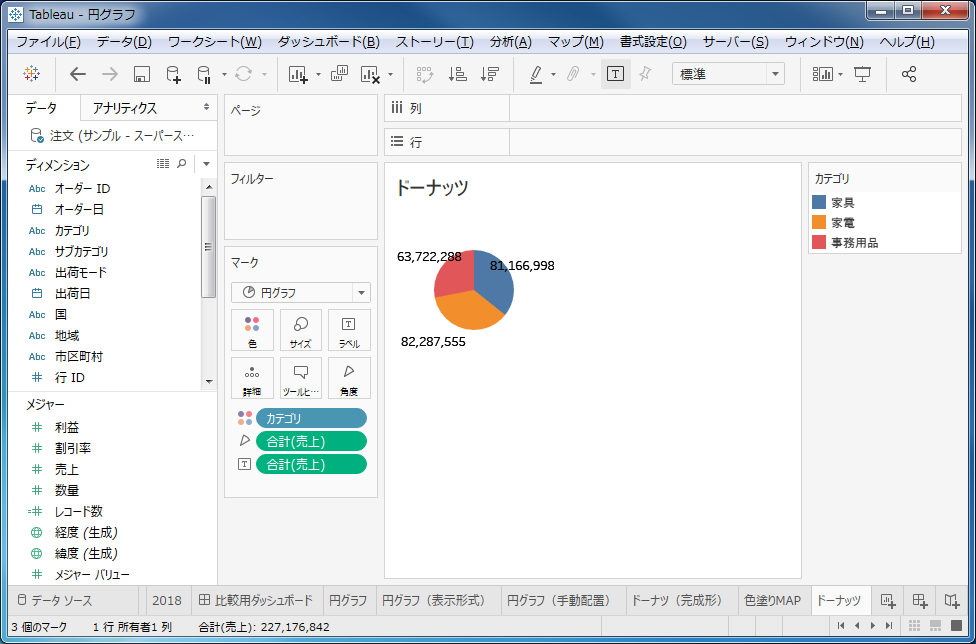Open the 標準 fit dropdown
The width and height of the screenshot is (976, 644).
(727, 74)
